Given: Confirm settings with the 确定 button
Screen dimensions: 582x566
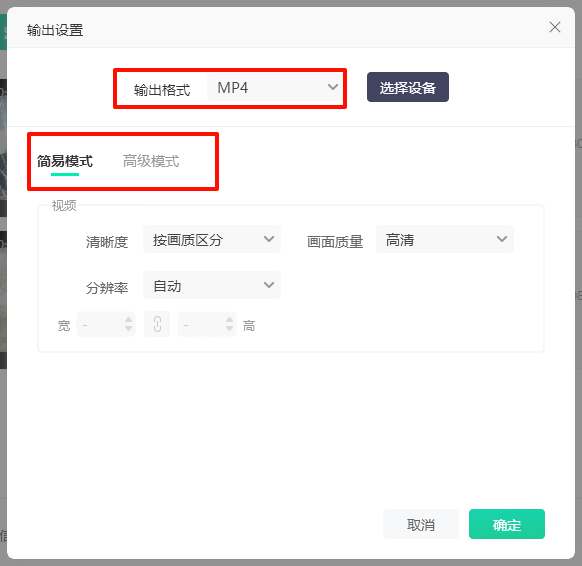Looking at the screenshot, I should coord(507,524).
